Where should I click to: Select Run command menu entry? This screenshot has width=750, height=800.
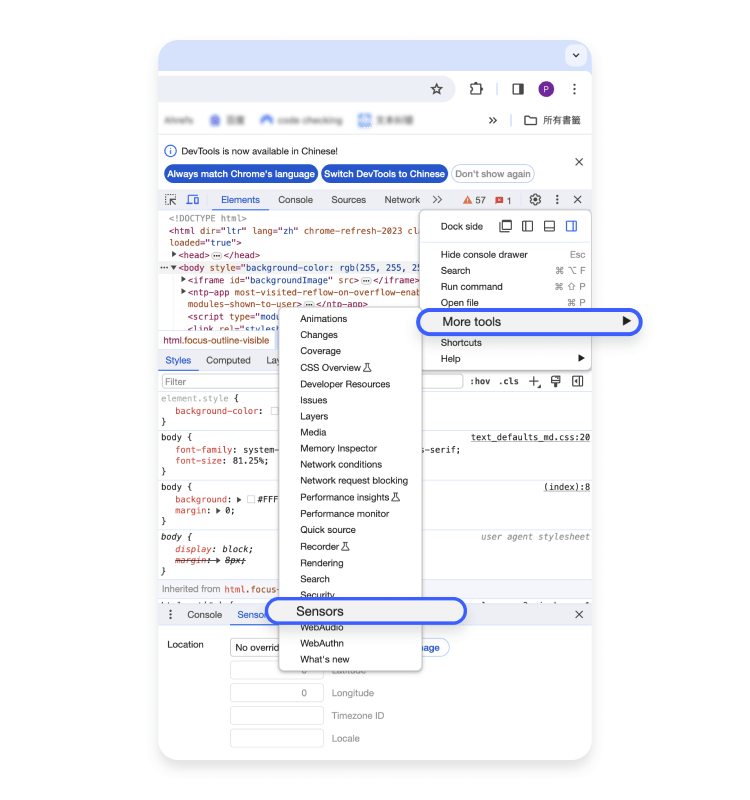(x=506, y=287)
